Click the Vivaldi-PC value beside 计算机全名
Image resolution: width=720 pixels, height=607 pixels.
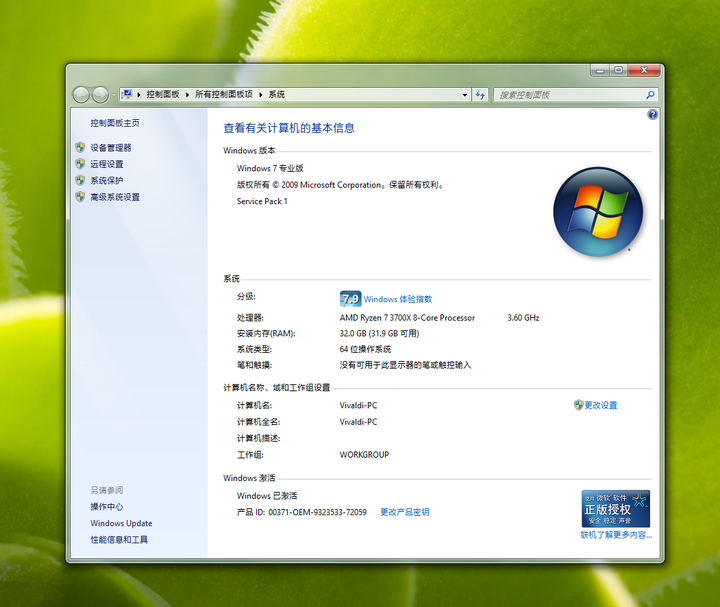(358, 422)
